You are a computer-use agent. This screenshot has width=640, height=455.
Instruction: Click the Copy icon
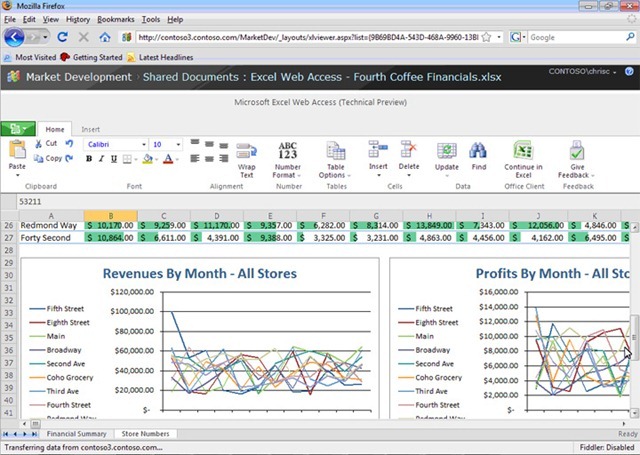(39, 158)
